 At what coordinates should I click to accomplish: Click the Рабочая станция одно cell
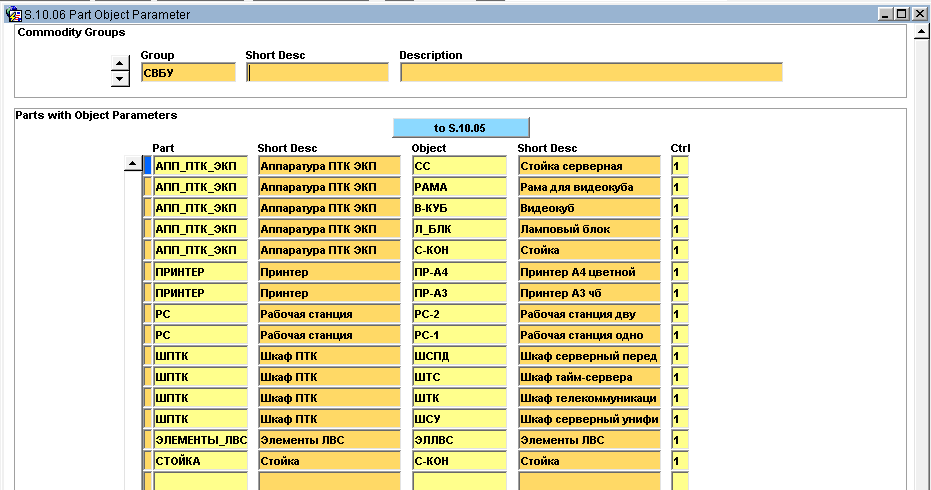(x=590, y=335)
